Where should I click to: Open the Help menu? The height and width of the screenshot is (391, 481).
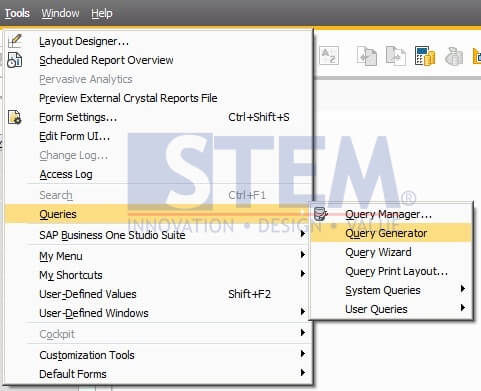pyautogui.click(x=102, y=13)
